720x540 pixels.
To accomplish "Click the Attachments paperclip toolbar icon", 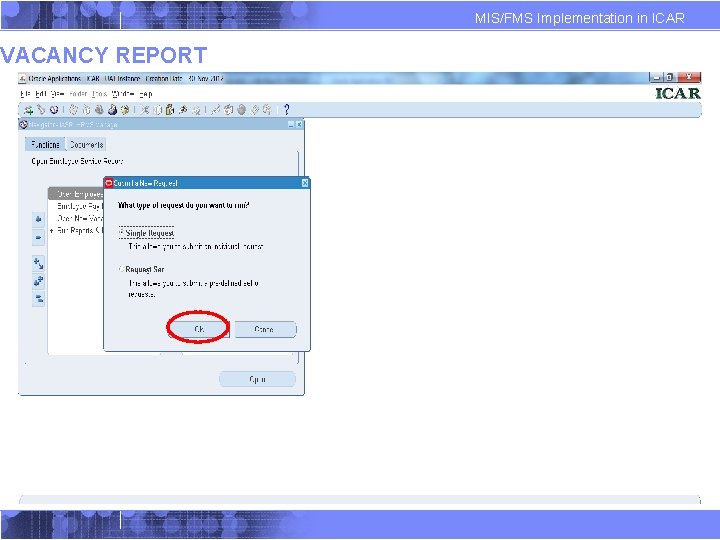I will click(254, 110).
